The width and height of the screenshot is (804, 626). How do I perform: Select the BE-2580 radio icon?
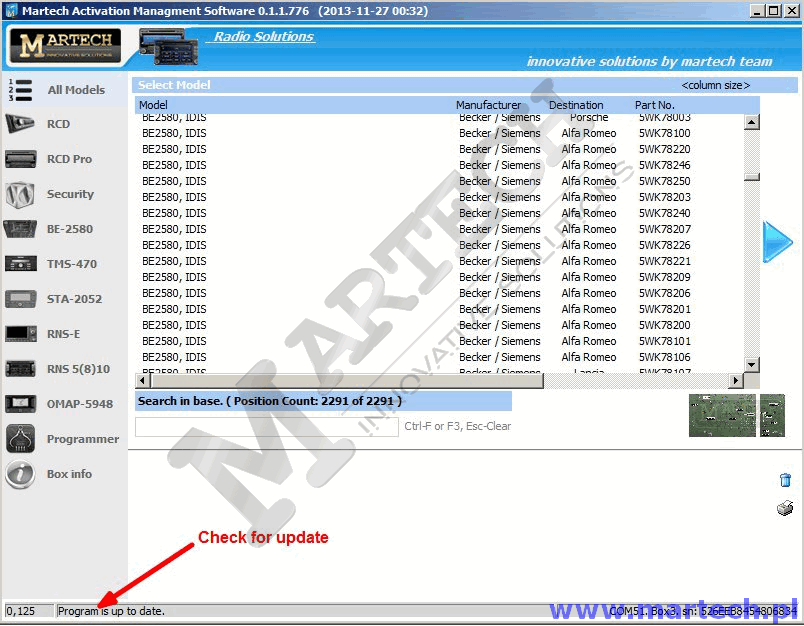click(20, 229)
